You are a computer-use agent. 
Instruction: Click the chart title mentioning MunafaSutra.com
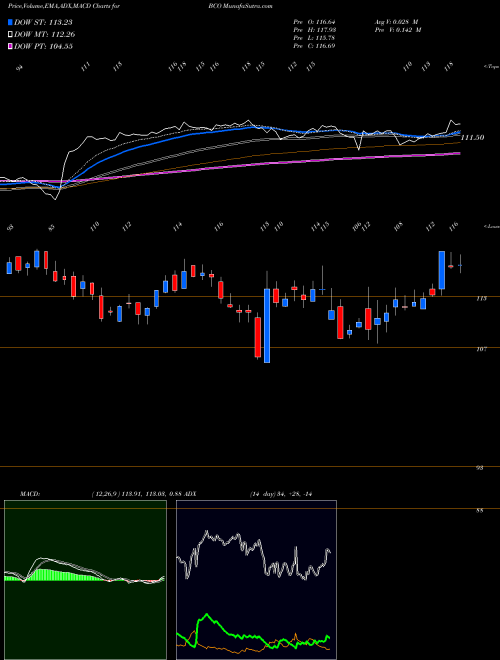point(140,6)
